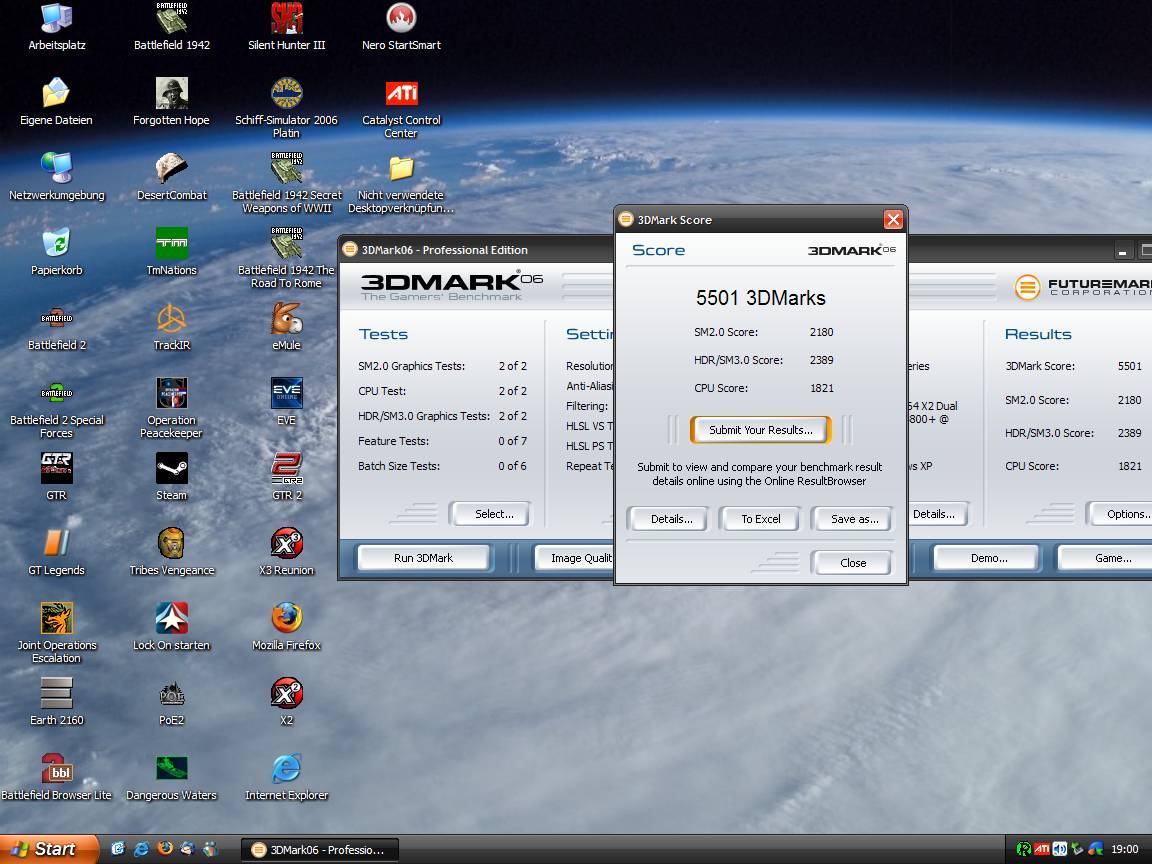Launch the Tribes Vengeance shortcut
1152x864 pixels.
171,552
